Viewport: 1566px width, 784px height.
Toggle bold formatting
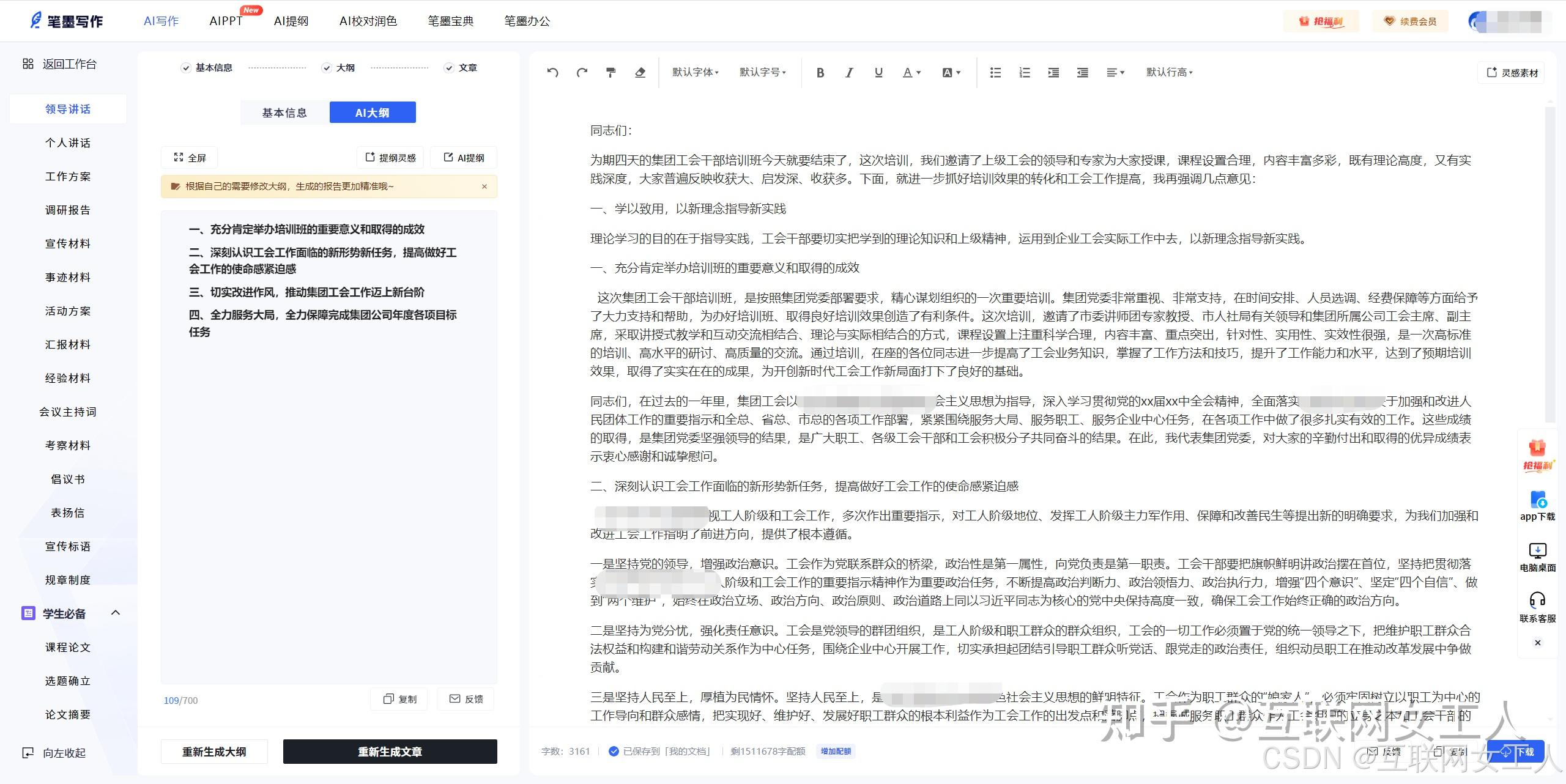820,72
